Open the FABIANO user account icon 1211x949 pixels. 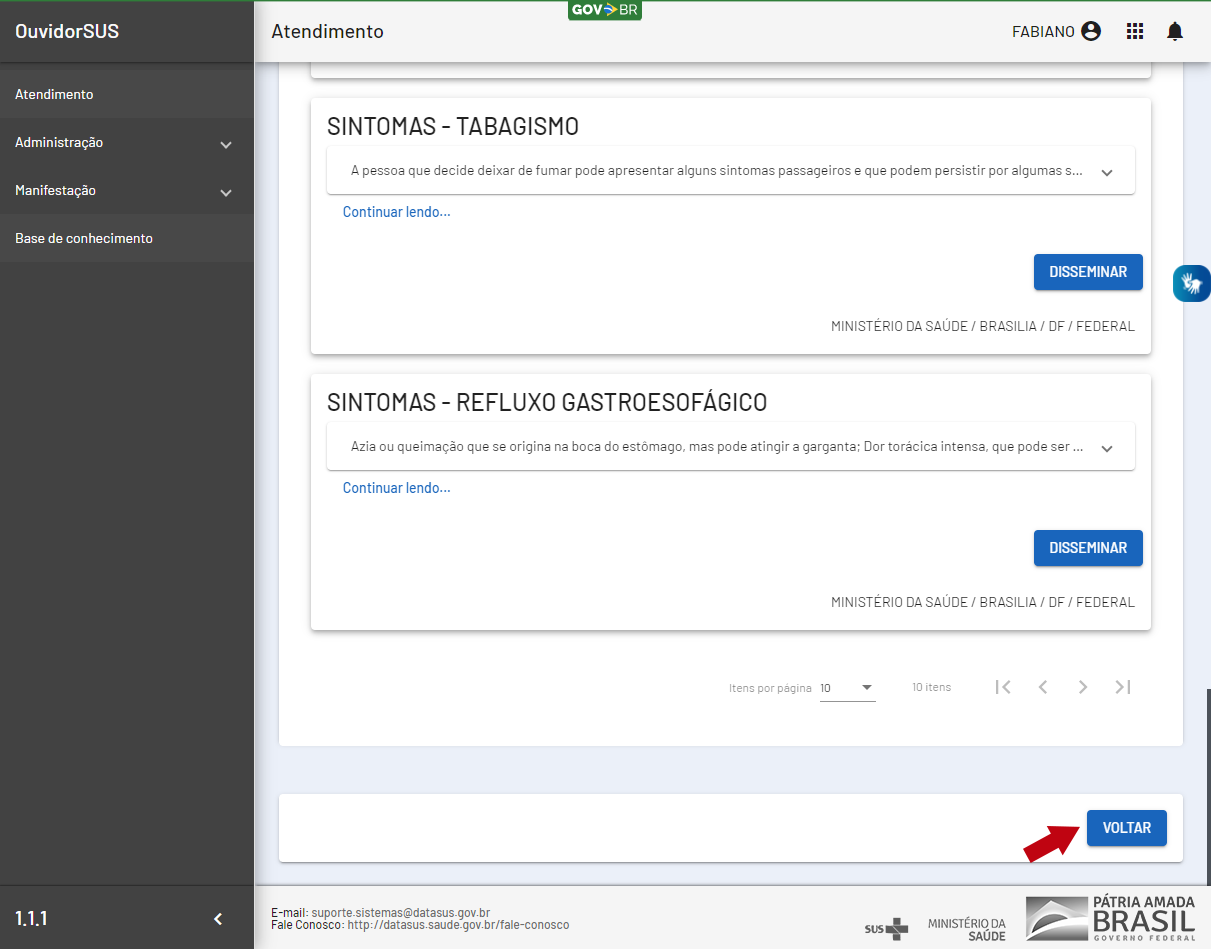tap(1091, 31)
